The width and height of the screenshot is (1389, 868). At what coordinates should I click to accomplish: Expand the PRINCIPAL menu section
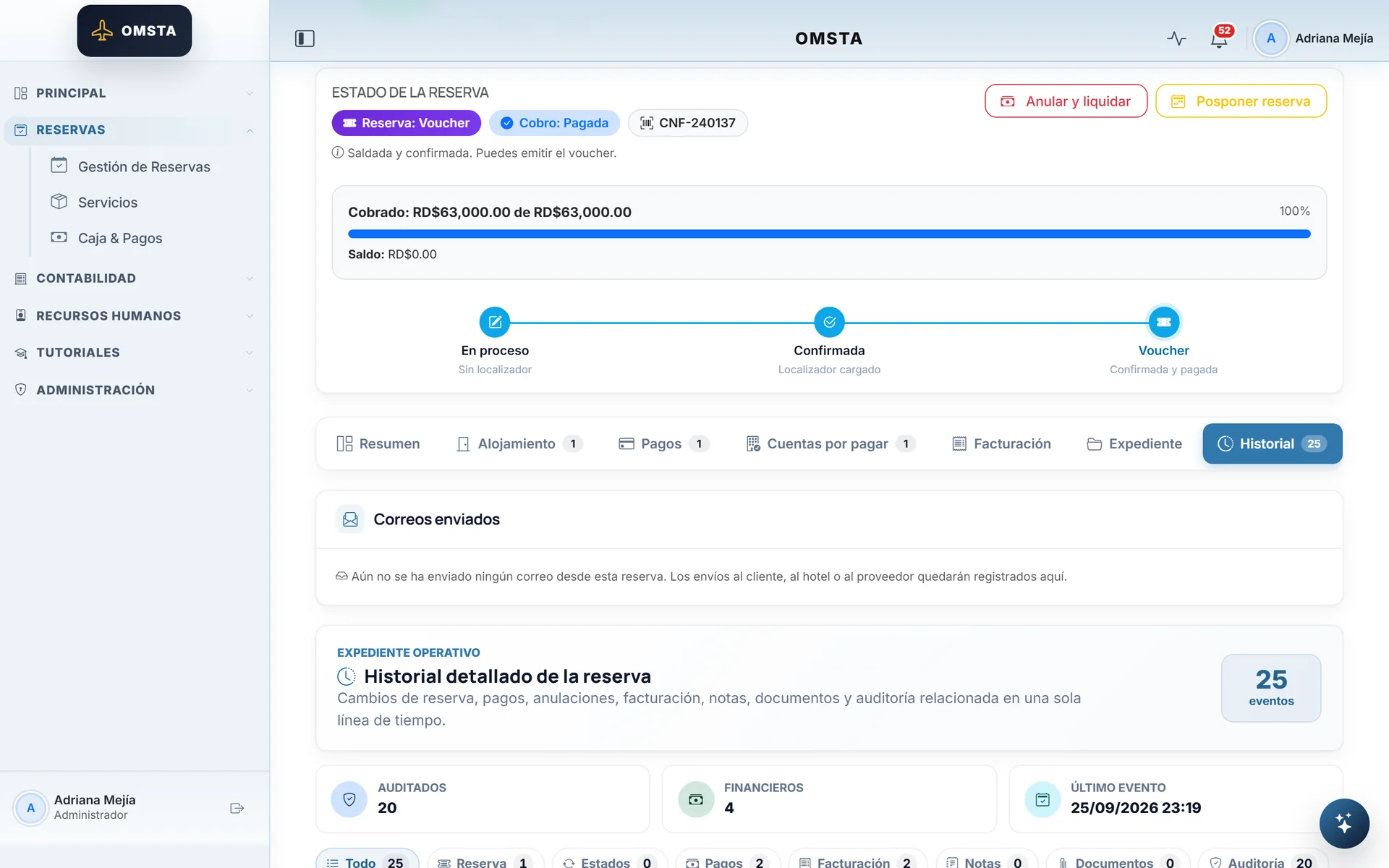[135, 93]
